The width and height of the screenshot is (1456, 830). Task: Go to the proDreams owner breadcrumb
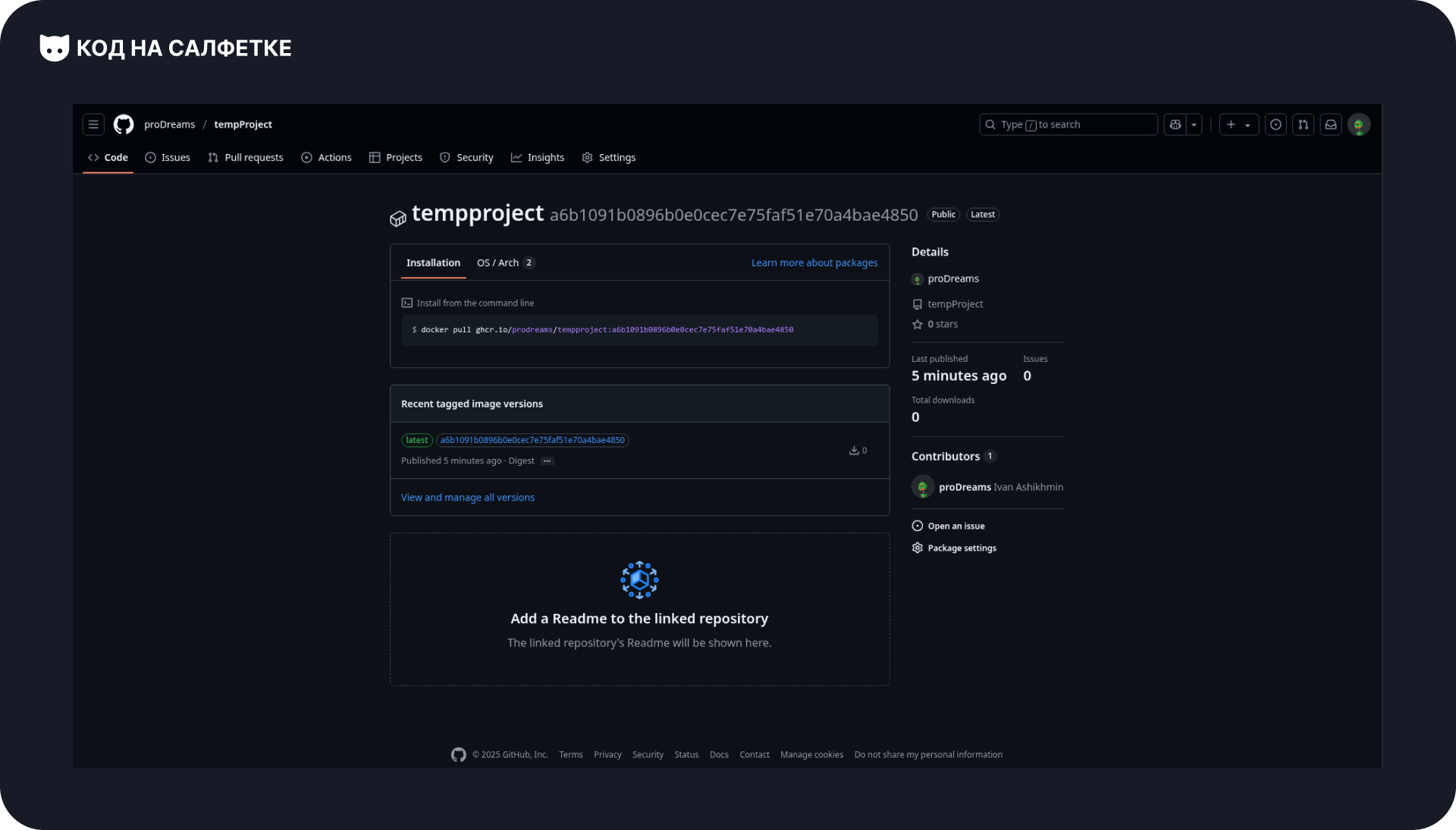click(169, 124)
